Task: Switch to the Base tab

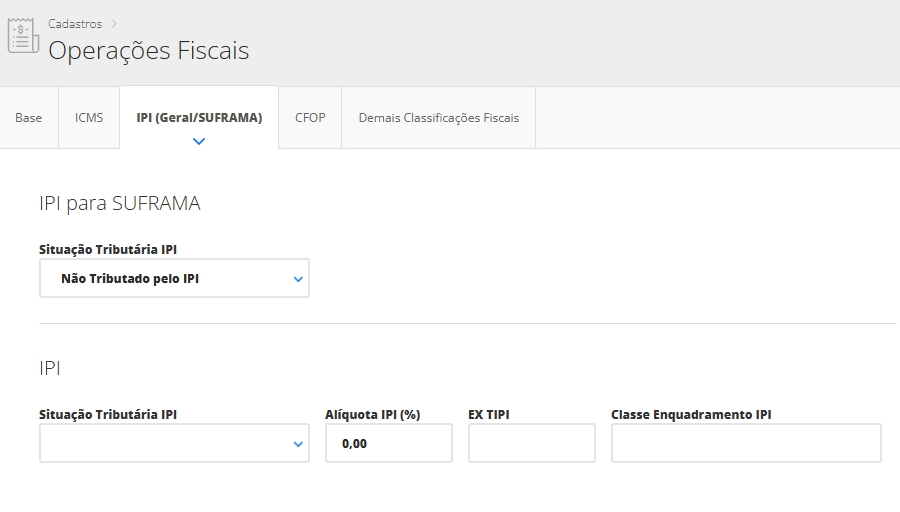Action: pos(29,118)
